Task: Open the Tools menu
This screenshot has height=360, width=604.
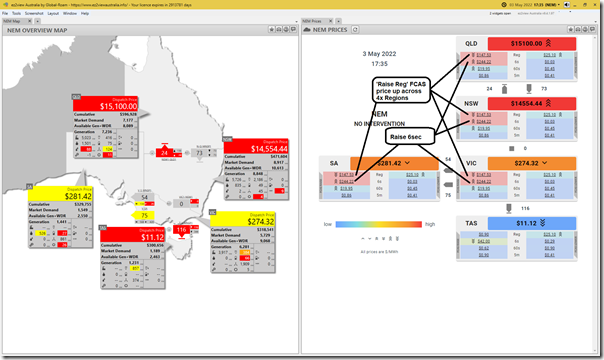Action: (x=16, y=13)
